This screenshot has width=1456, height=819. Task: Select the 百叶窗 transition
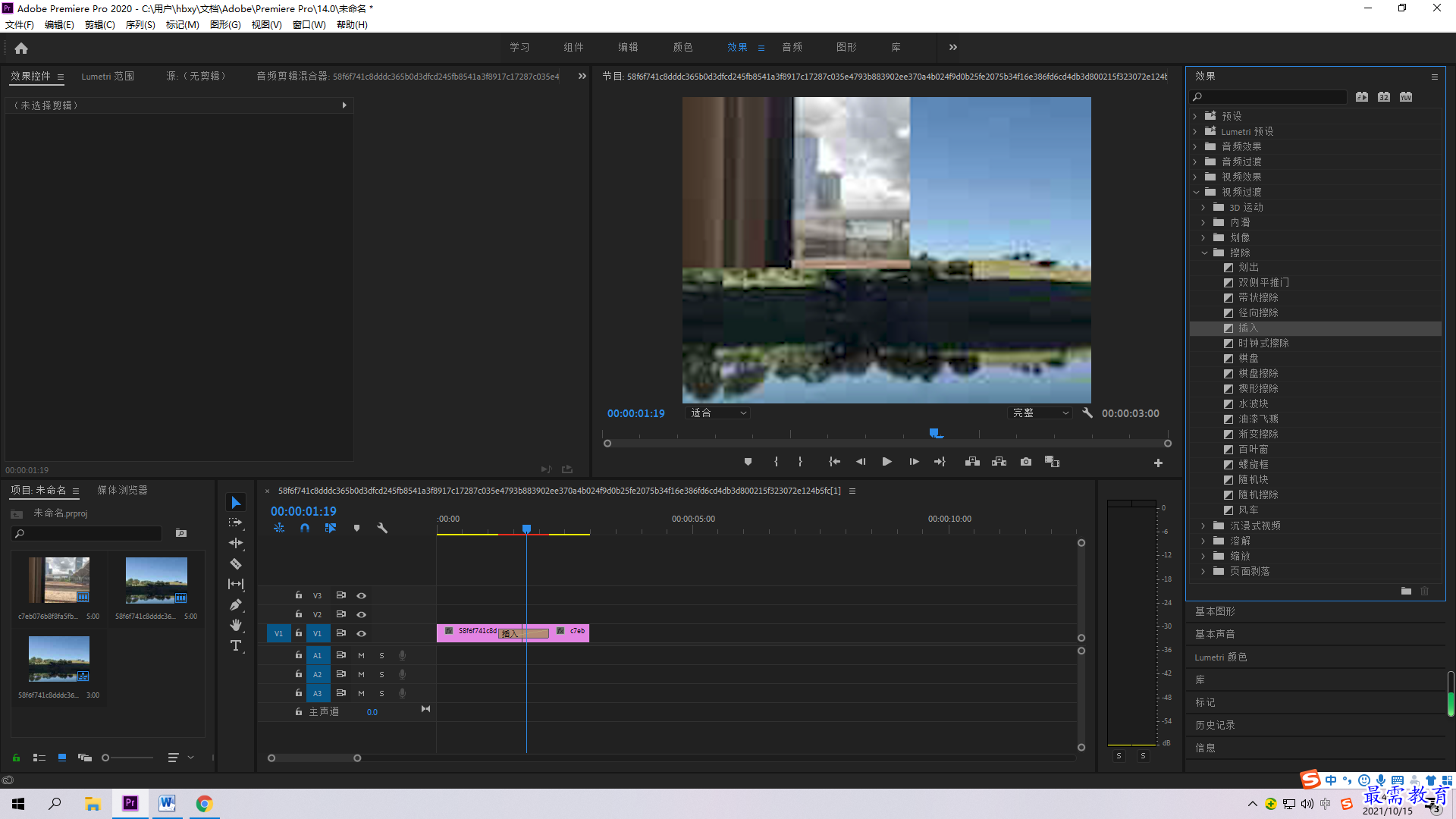coord(1253,449)
